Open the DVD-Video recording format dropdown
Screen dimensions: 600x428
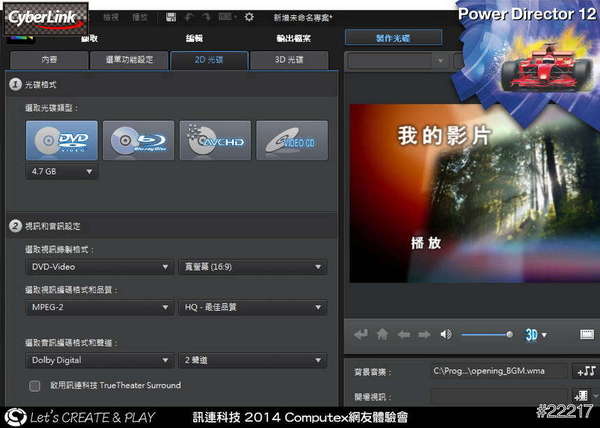coord(99,267)
